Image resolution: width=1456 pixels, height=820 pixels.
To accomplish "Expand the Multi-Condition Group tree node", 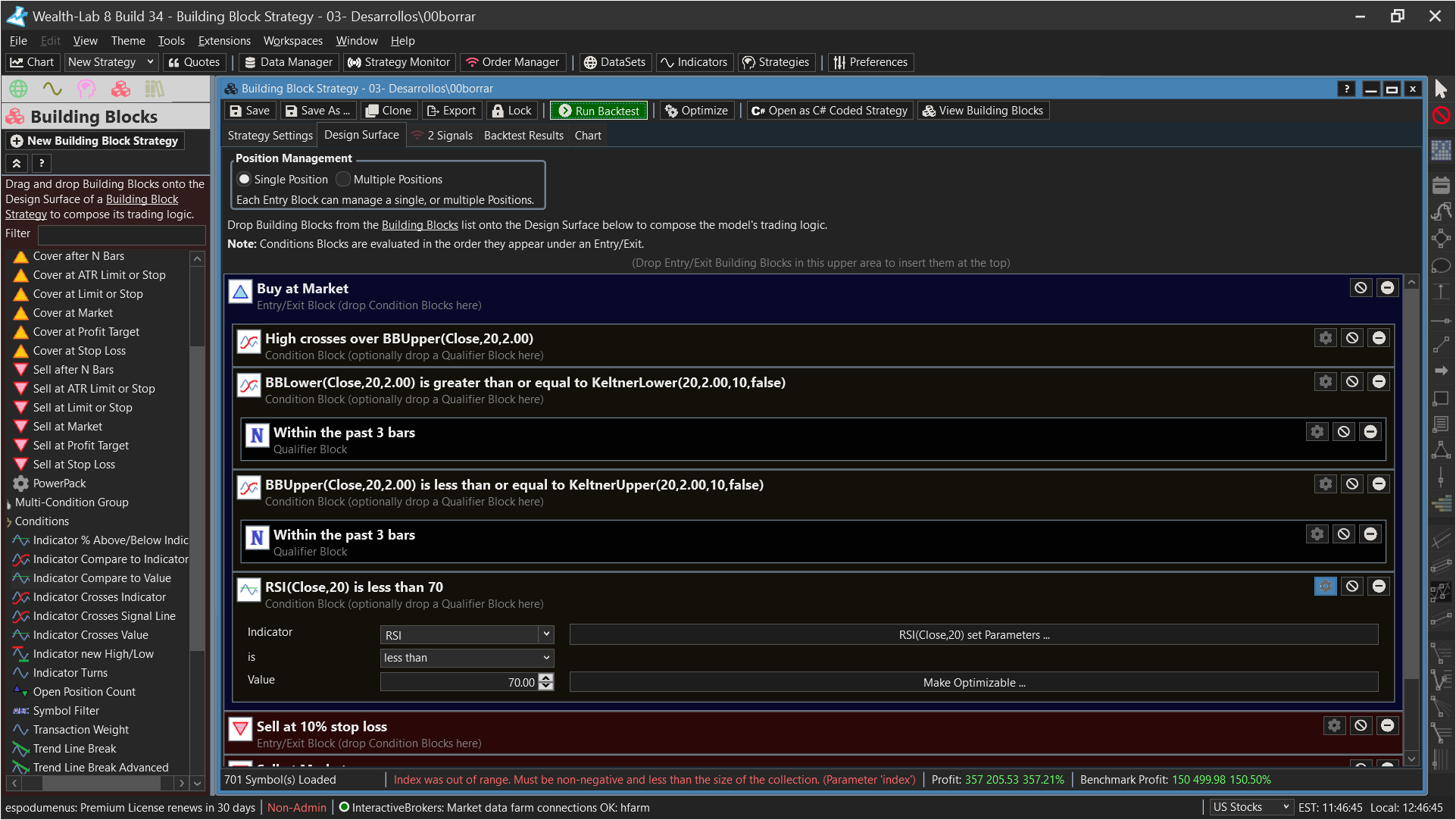I will 9,503.
